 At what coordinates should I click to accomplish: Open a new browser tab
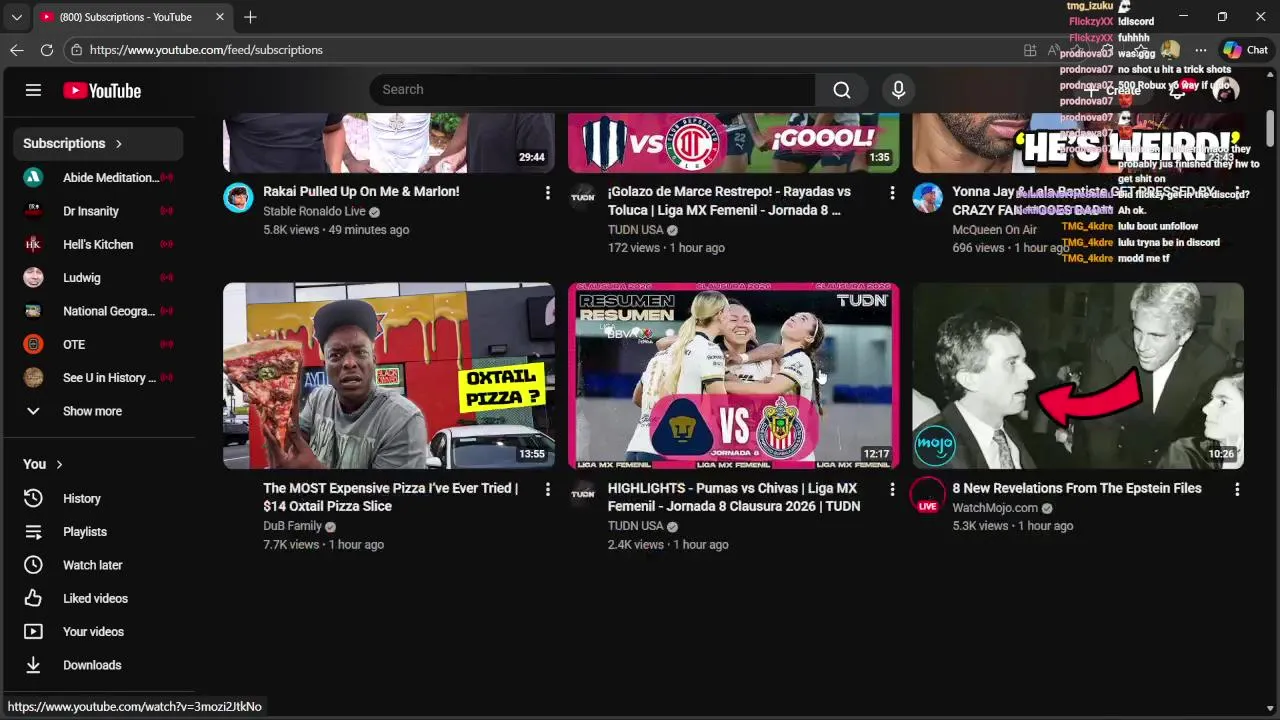(250, 17)
